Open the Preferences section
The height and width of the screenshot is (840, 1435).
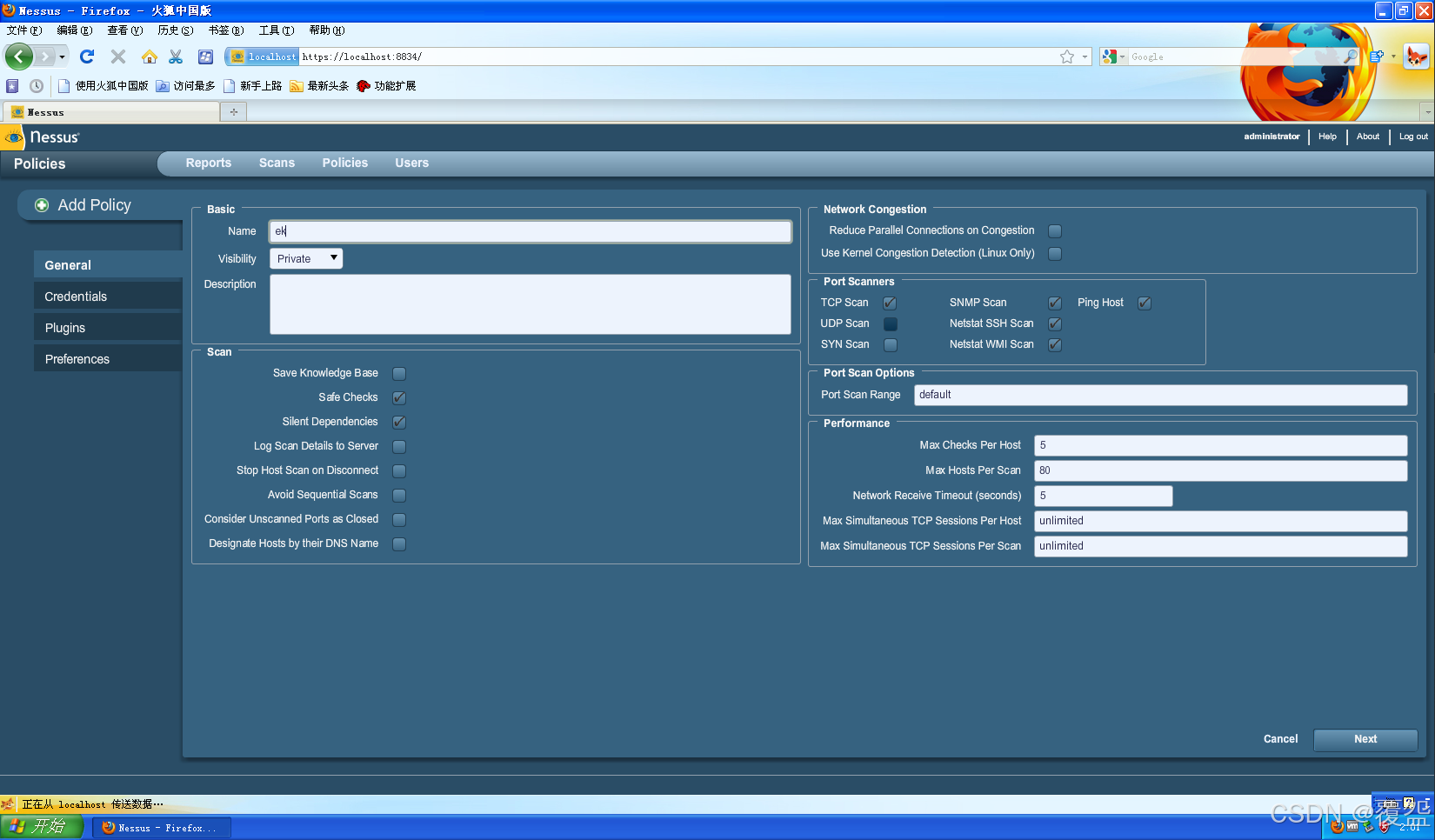tap(108, 359)
